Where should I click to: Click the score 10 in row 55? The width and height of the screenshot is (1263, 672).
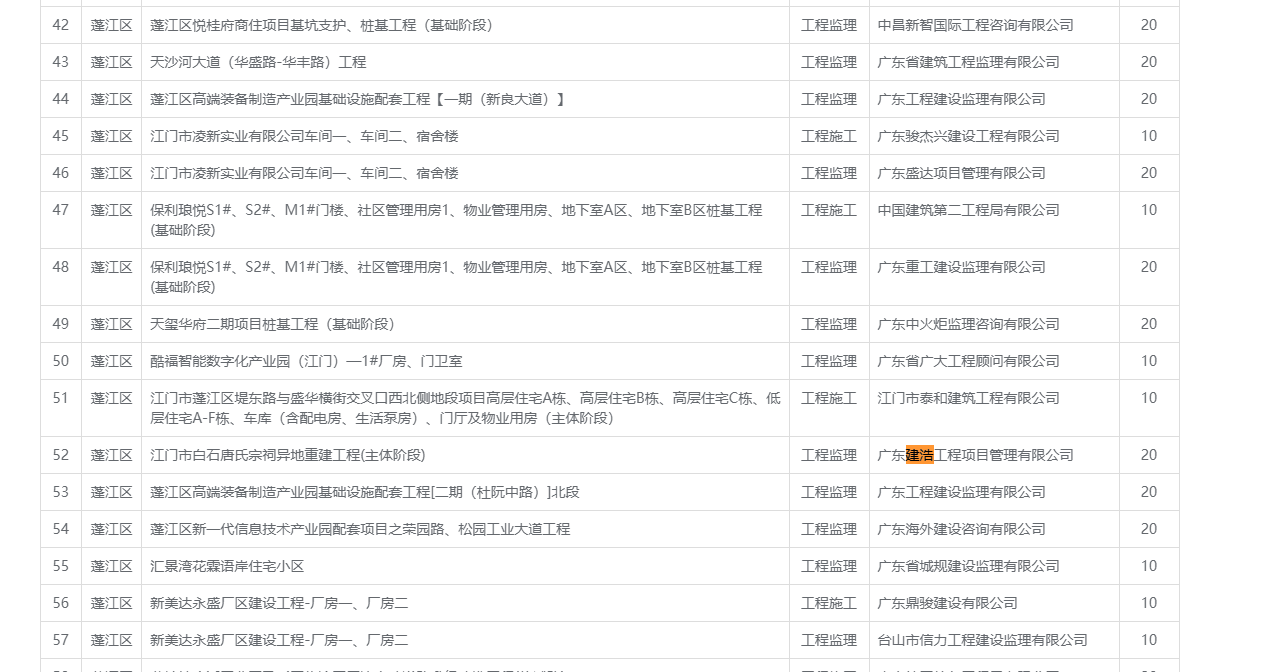click(x=1149, y=566)
